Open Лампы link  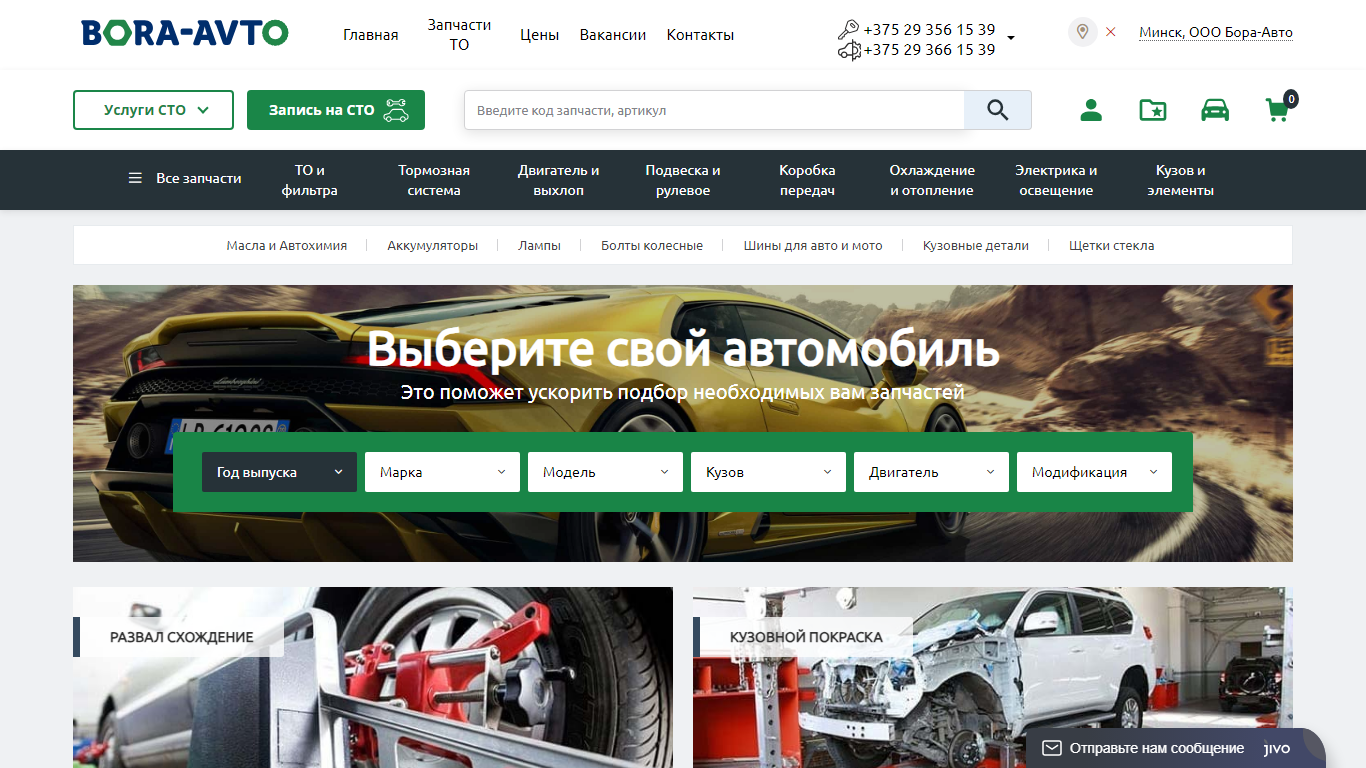540,245
